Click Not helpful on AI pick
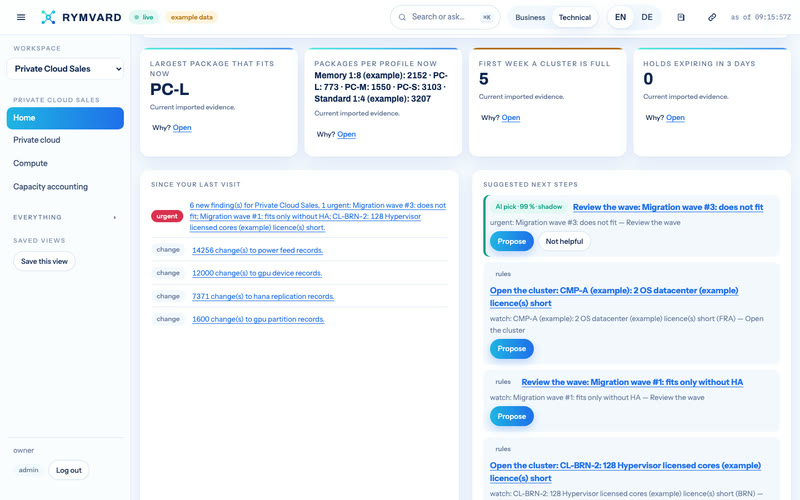800x500 pixels. [564, 241]
